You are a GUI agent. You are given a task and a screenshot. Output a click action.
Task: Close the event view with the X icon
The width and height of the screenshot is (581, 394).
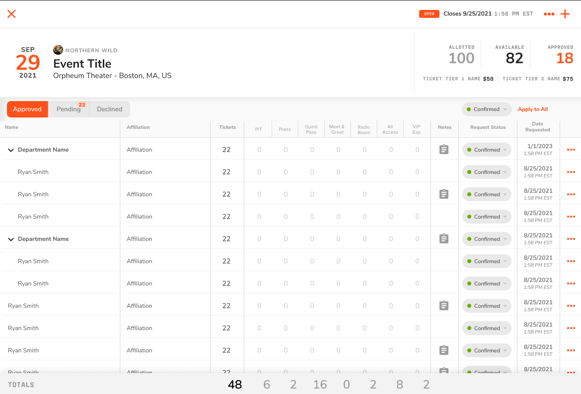point(11,14)
